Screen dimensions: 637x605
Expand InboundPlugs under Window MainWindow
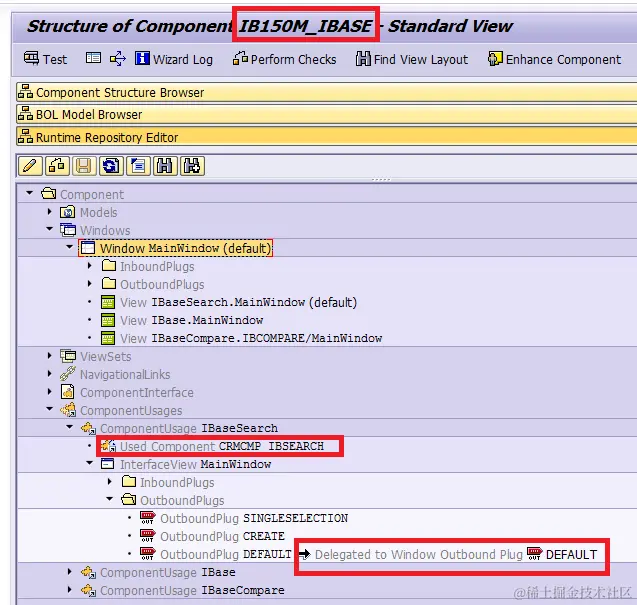click(90, 266)
